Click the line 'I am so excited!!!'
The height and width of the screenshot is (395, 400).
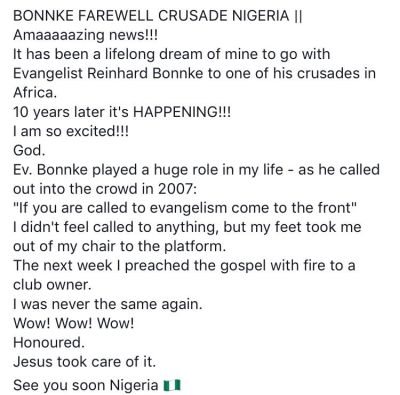(x=71, y=131)
